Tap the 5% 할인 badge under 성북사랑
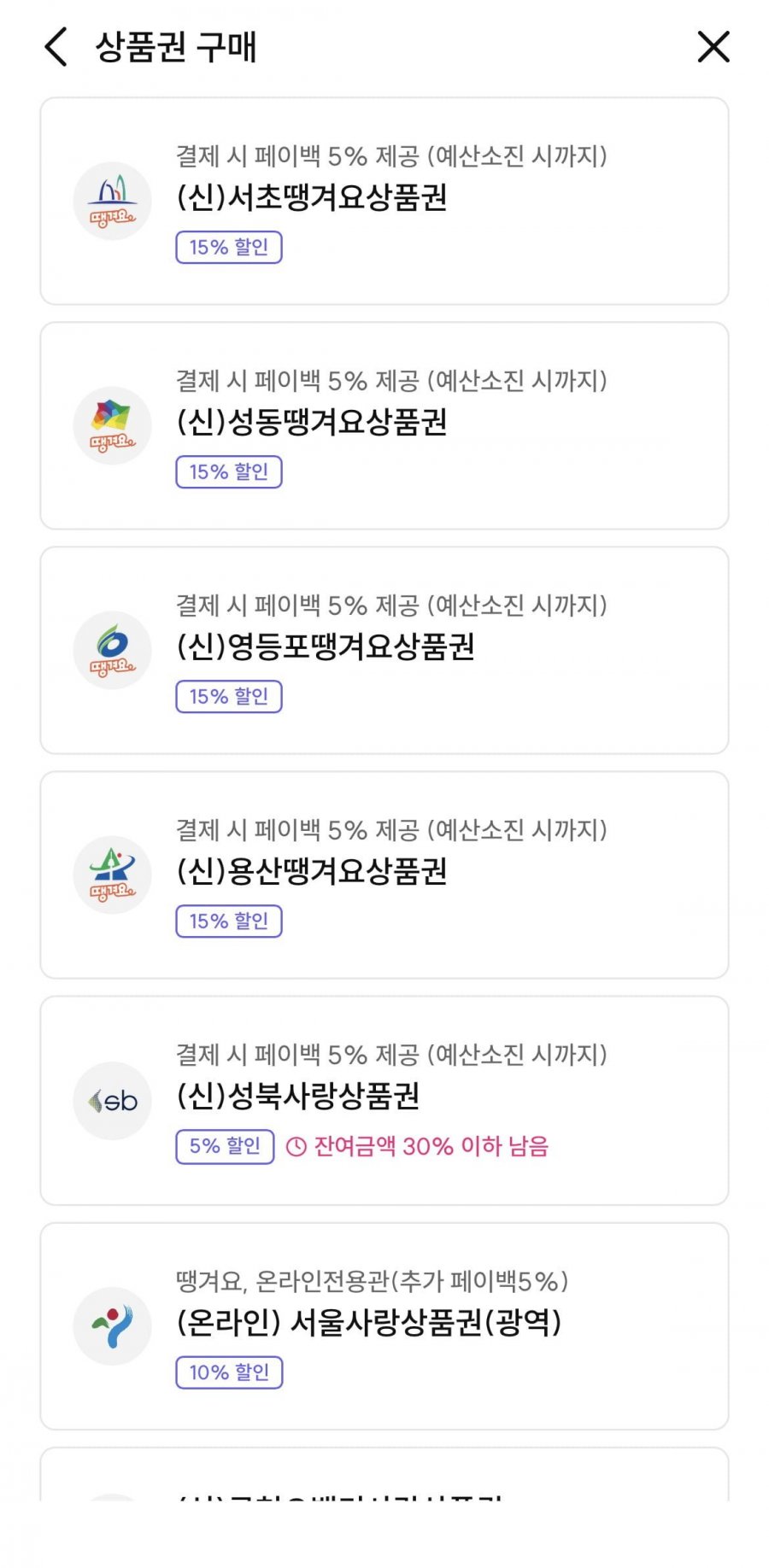The image size is (769, 1568). (x=225, y=1146)
